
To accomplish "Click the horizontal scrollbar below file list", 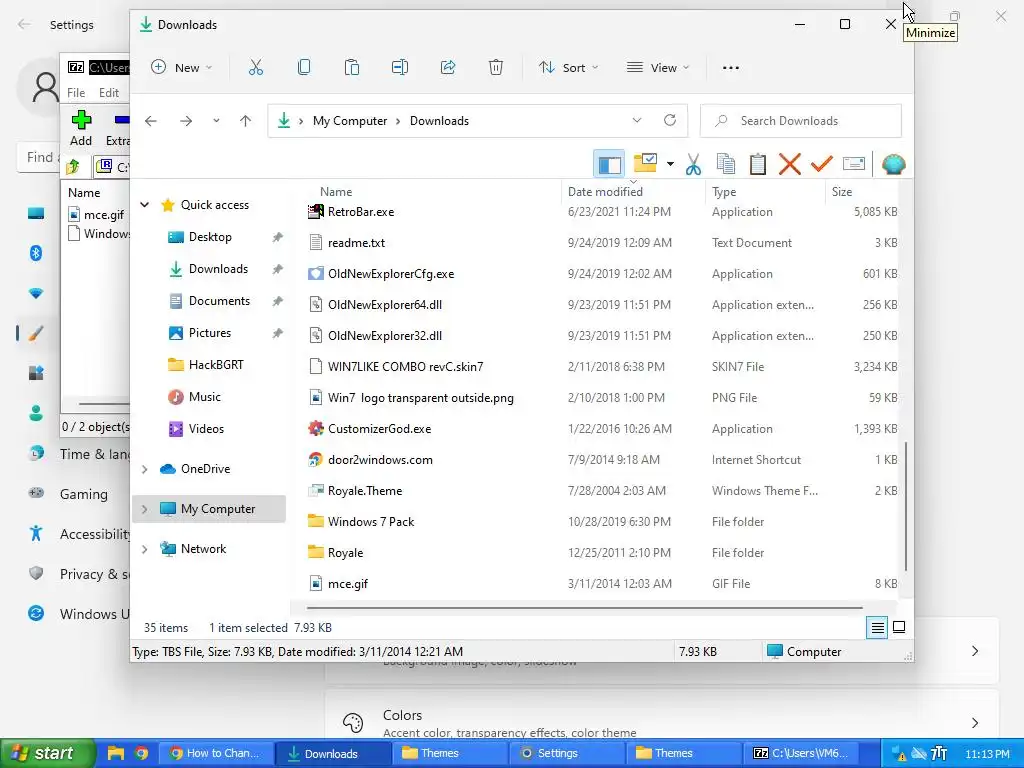I will [x=584, y=607].
